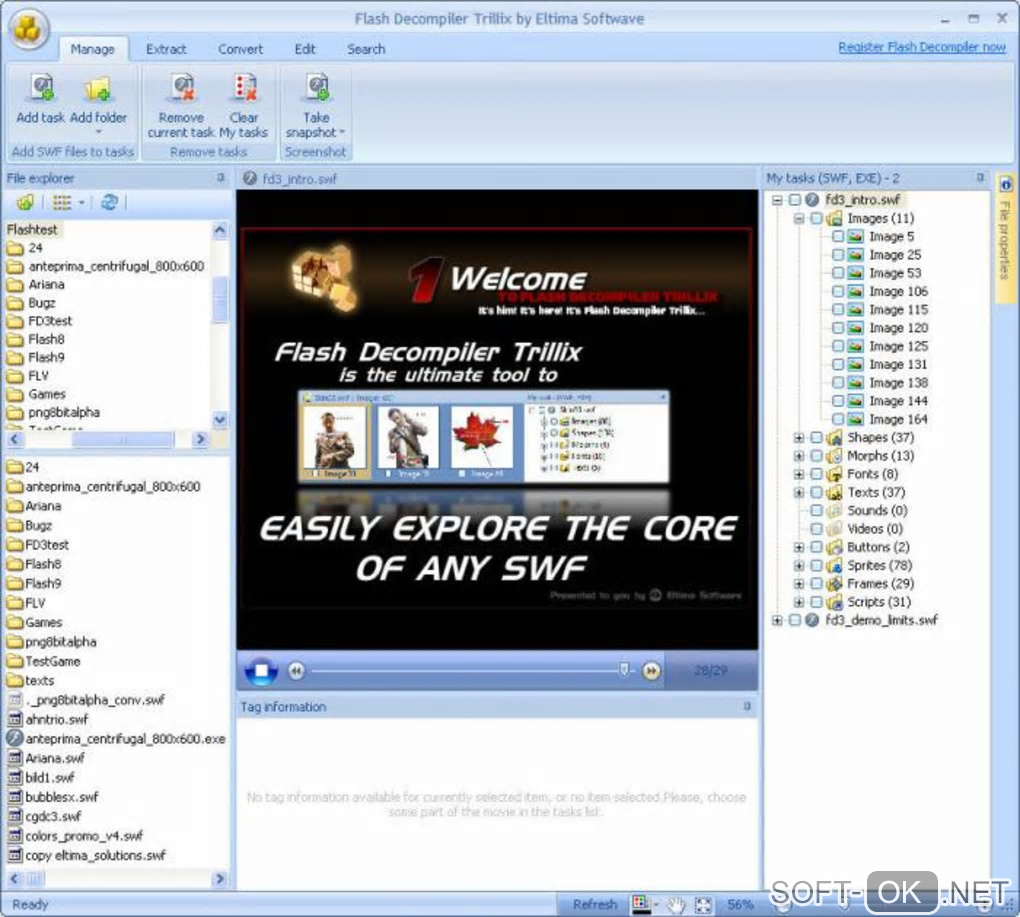Check the Shapes (37) checkbox
The height and width of the screenshot is (917, 1020).
coord(816,438)
